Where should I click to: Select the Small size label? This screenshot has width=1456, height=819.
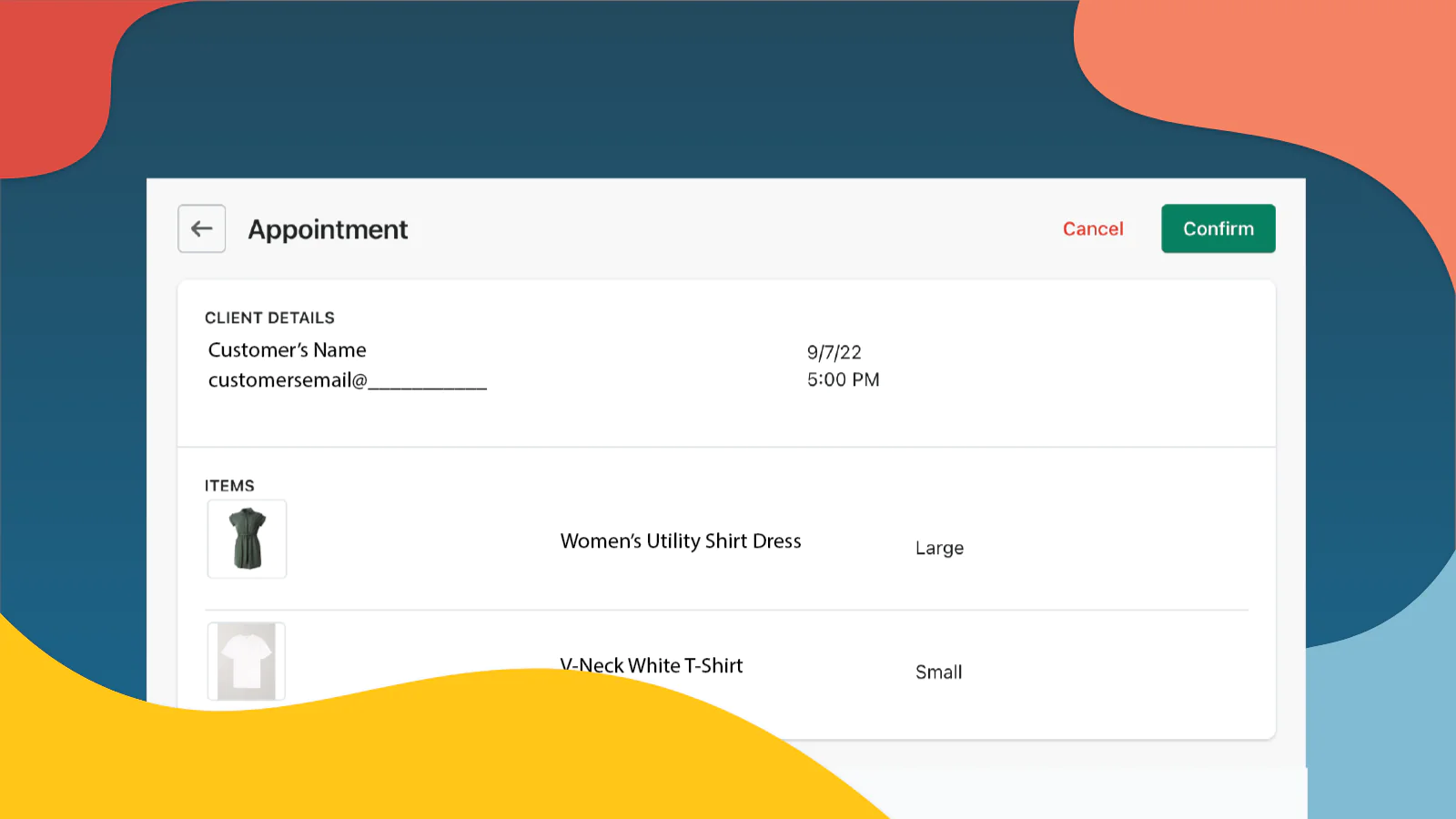[x=939, y=672]
